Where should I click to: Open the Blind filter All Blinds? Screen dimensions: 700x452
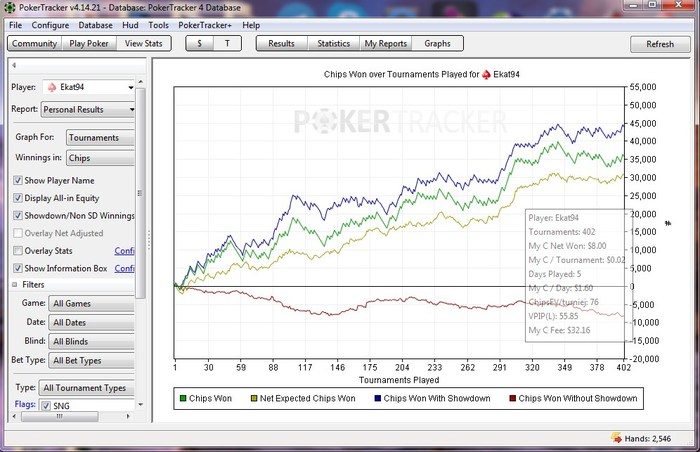pyautogui.click(x=92, y=342)
